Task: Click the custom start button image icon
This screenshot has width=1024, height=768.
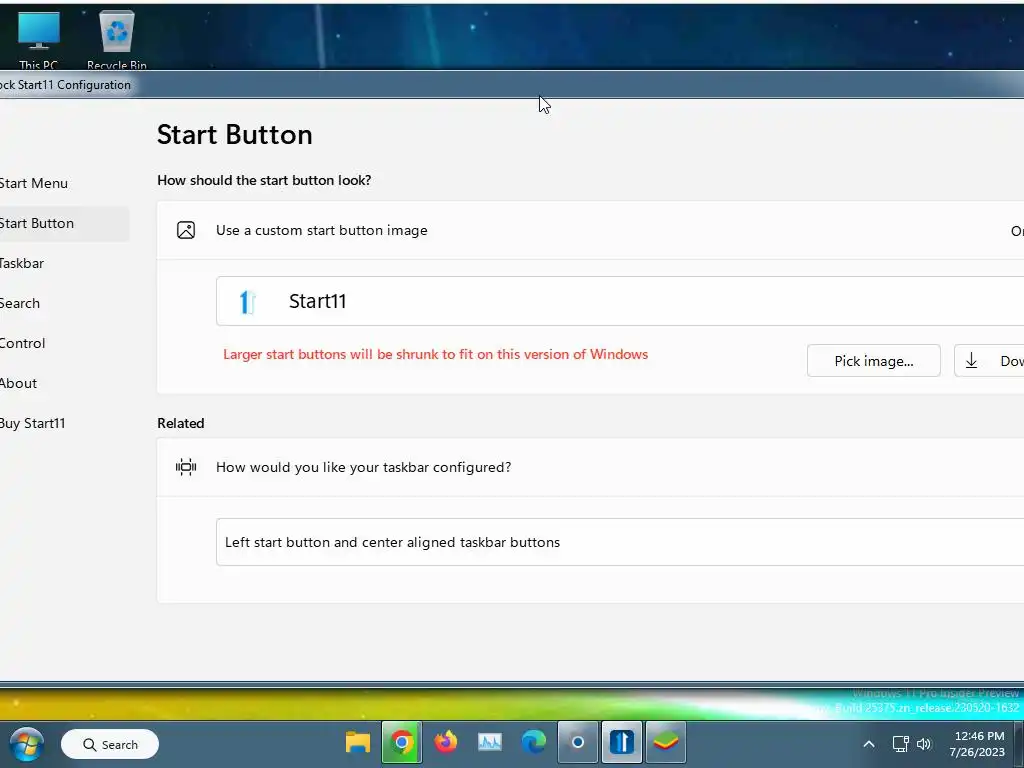Action: click(x=186, y=230)
